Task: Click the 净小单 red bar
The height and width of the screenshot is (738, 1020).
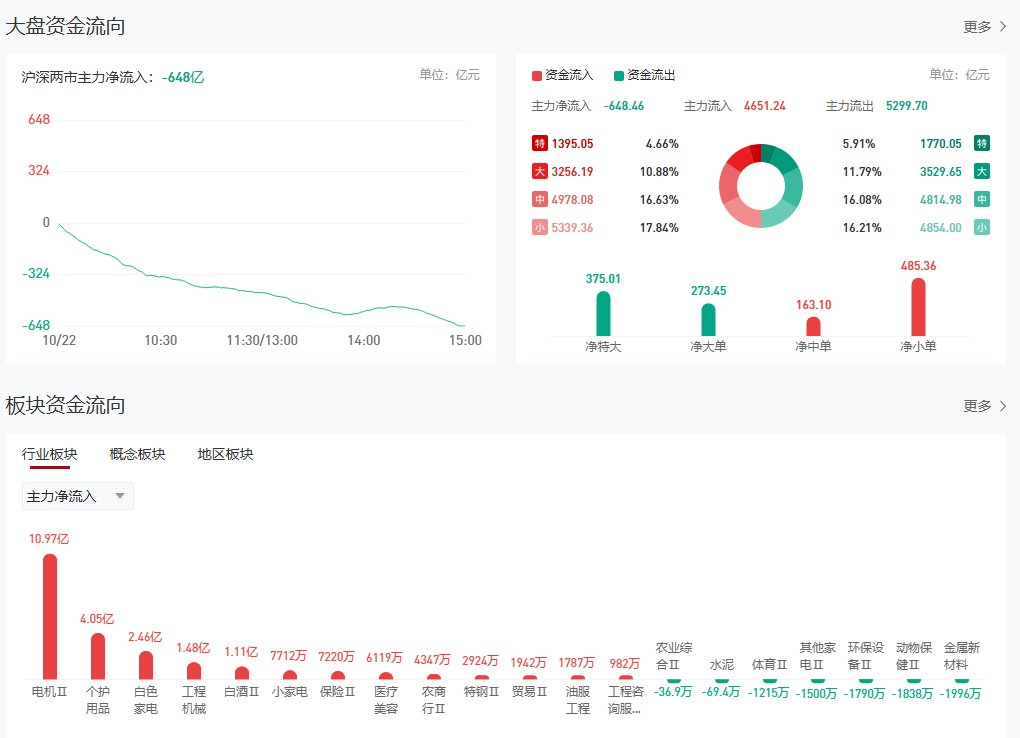Action: [x=918, y=307]
